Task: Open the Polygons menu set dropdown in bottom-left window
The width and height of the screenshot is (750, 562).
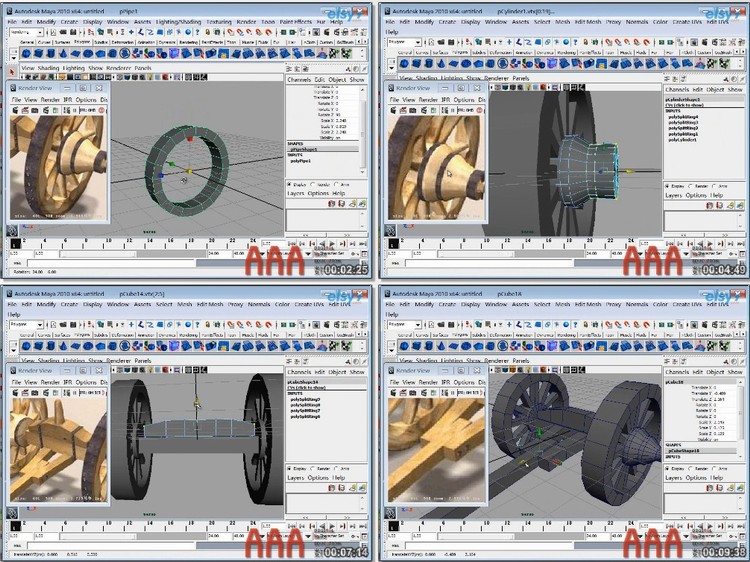Action: (30, 324)
